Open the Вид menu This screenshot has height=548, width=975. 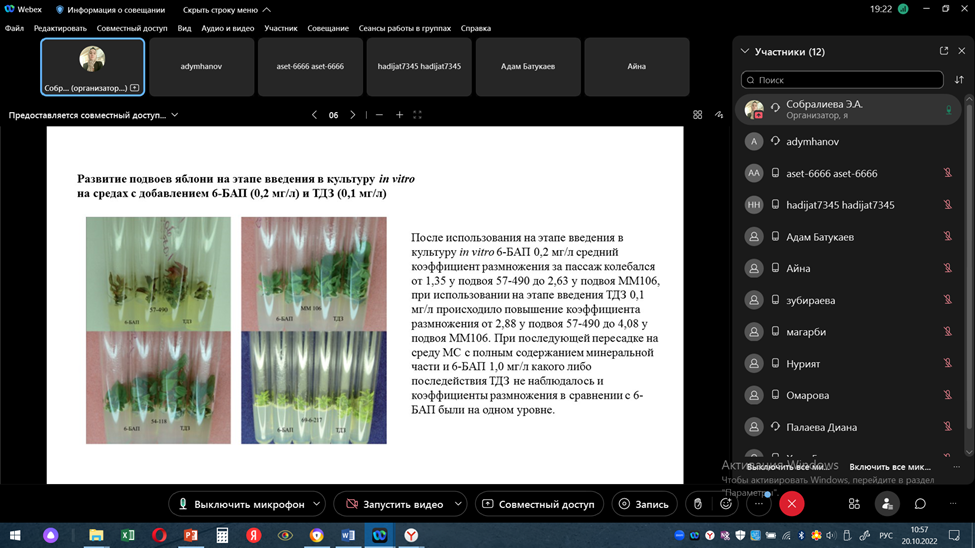click(184, 28)
